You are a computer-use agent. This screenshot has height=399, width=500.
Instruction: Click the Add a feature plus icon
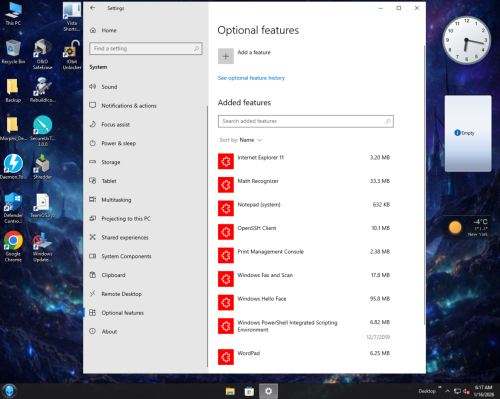point(226,56)
